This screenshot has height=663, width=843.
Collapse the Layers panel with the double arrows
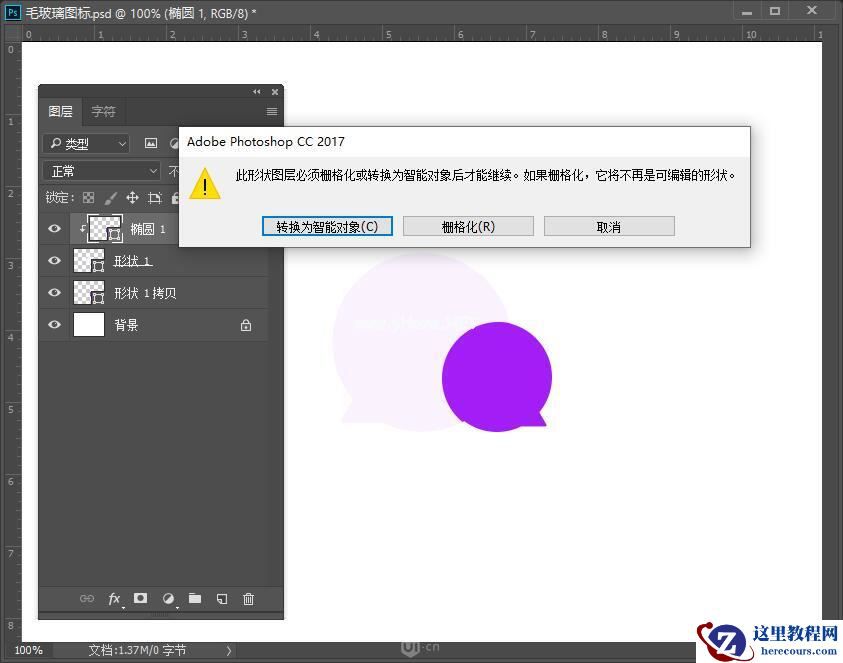pyautogui.click(x=257, y=91)
